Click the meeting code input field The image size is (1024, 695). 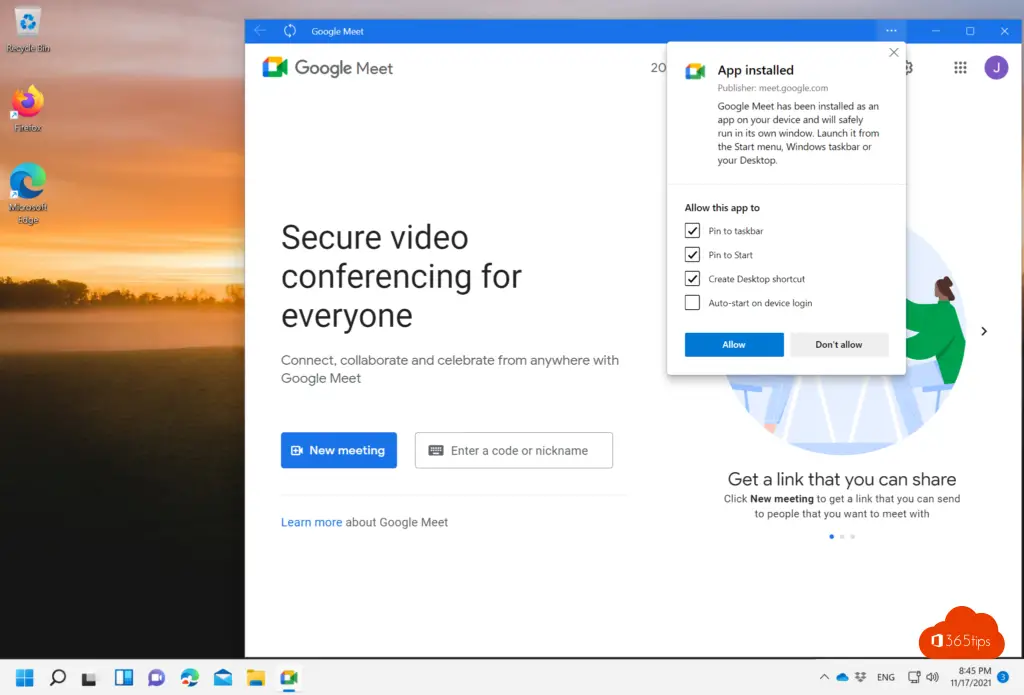[x=514, y=451]
